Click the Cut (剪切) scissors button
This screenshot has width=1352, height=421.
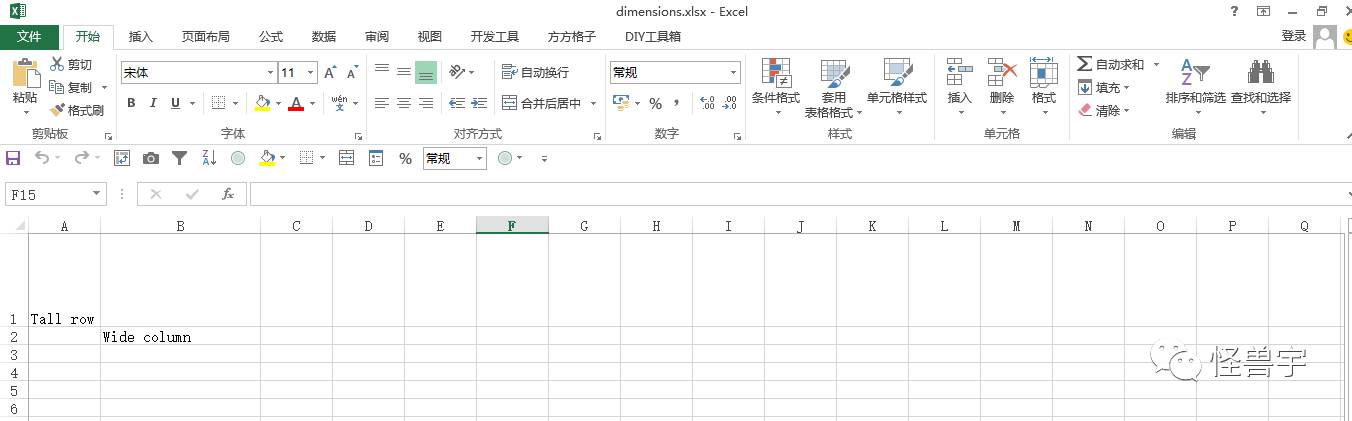(71, 65)
